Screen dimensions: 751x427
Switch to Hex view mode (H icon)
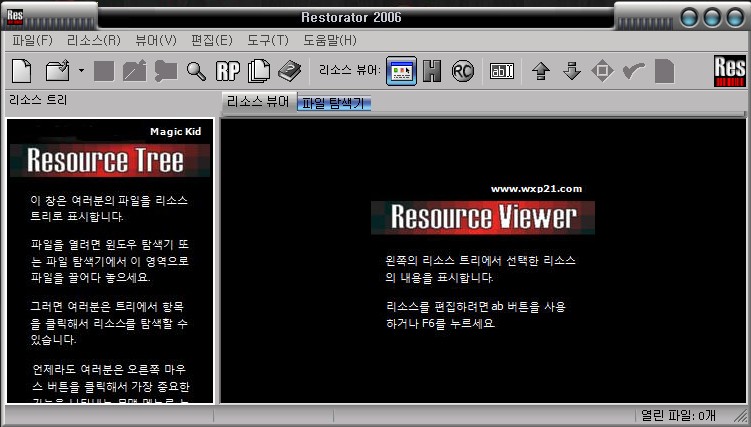pyautogui.click(x=432, y=71)
